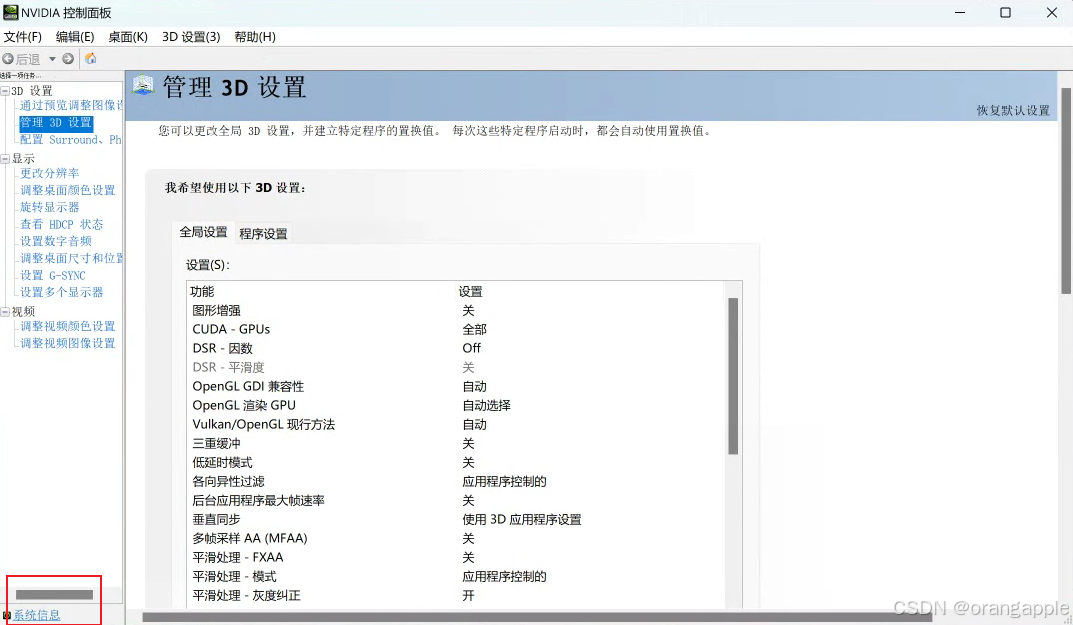Select 管理 3D 设置 tree item
Viewport: 1073px width, 625px height.
pyautogui.click(x=55, y=123)
